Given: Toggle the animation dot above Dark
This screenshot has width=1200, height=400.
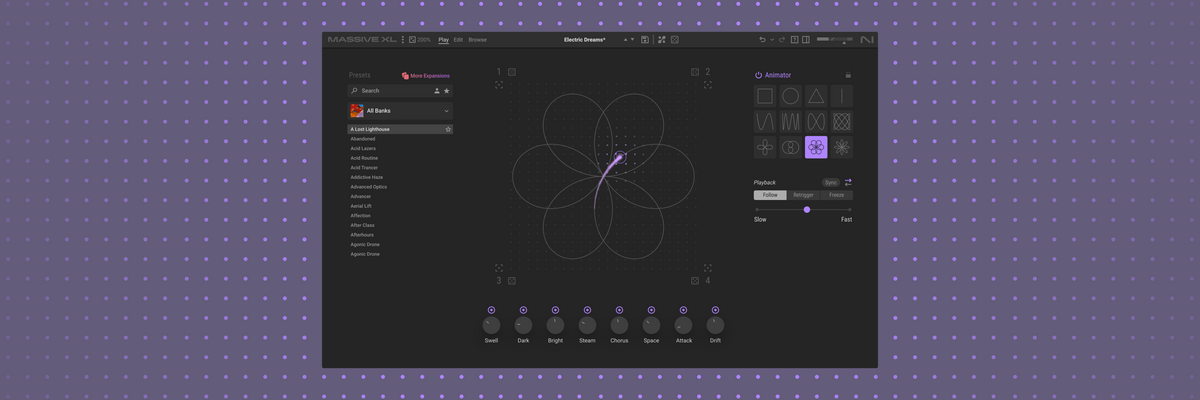Looking at the screenshot, I should [x=523, y=310].
